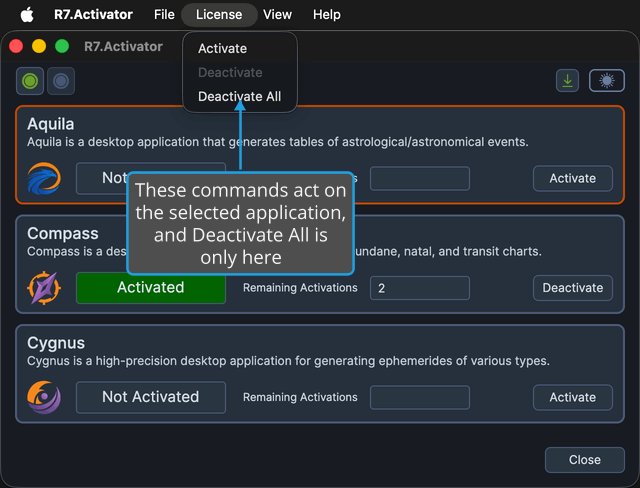Click the green zoom window button
The height and width of the screenshot is (488, 640).
pyautogui.click(x=62, y=46)
